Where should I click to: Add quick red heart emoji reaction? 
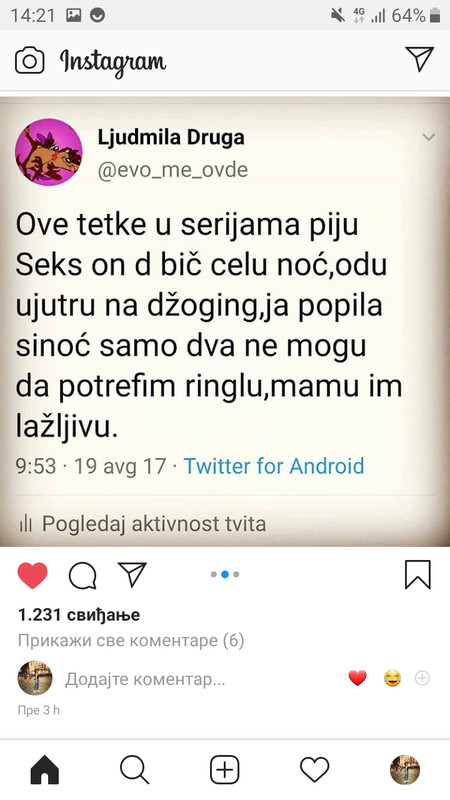(358, 678)
